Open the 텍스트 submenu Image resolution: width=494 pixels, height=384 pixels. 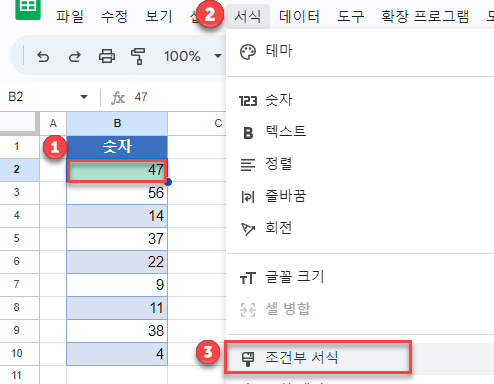click(360, 132)
